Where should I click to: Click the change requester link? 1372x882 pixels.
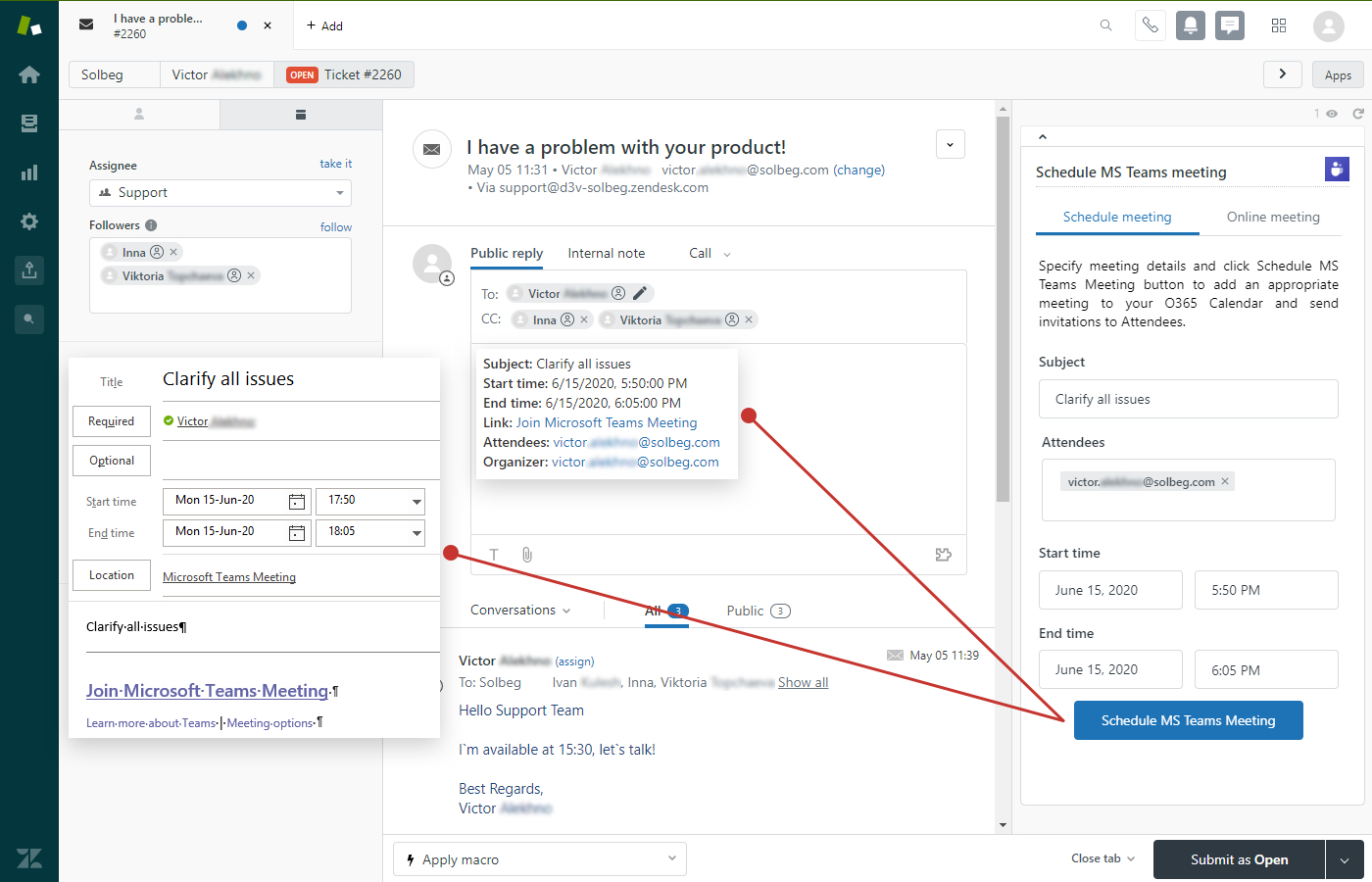tap(859, 170)
